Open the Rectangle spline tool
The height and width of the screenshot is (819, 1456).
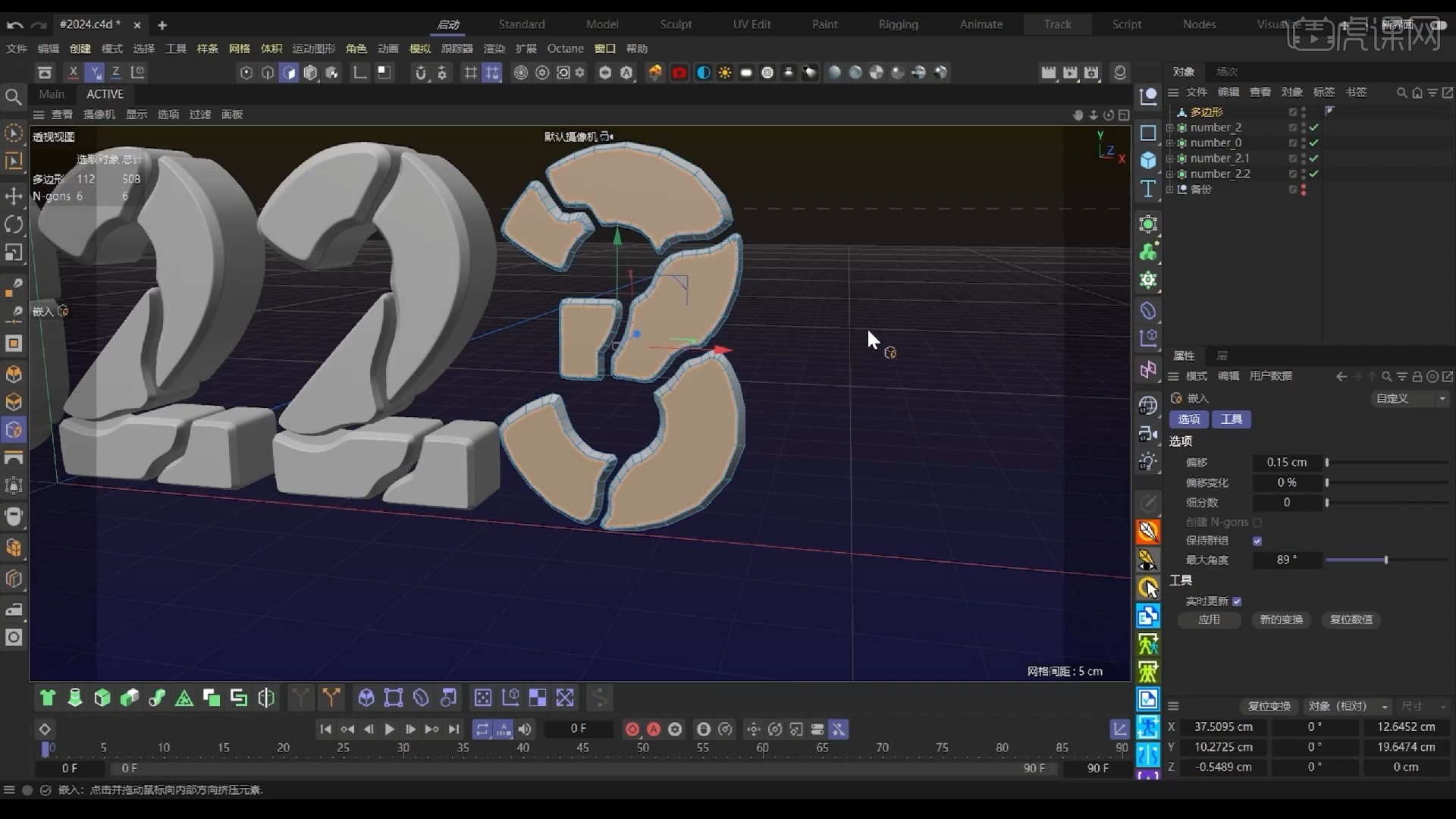coord(1148,133)
